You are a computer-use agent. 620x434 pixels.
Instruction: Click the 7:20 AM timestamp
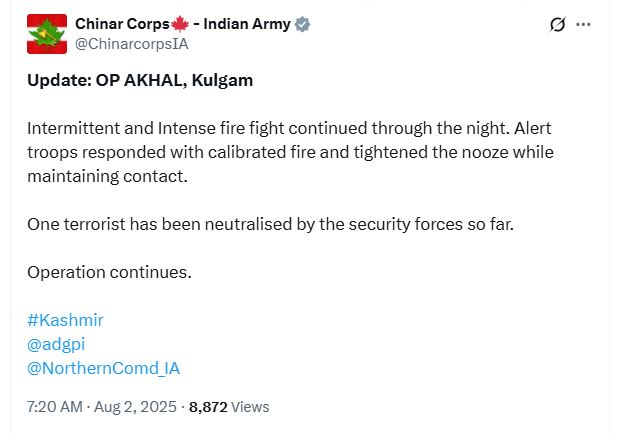pos(56,407)
